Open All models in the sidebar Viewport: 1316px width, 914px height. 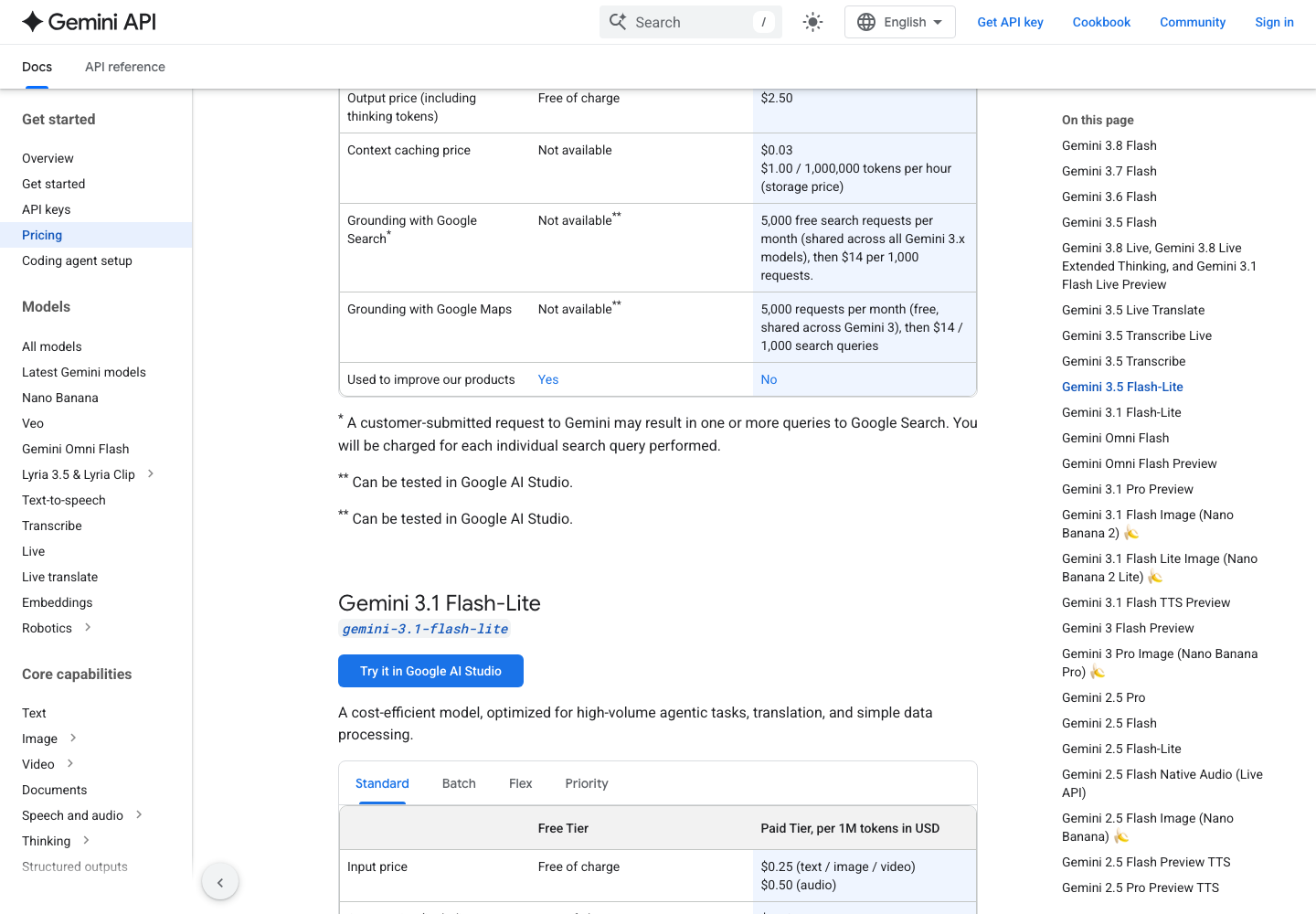coord(52,346)
